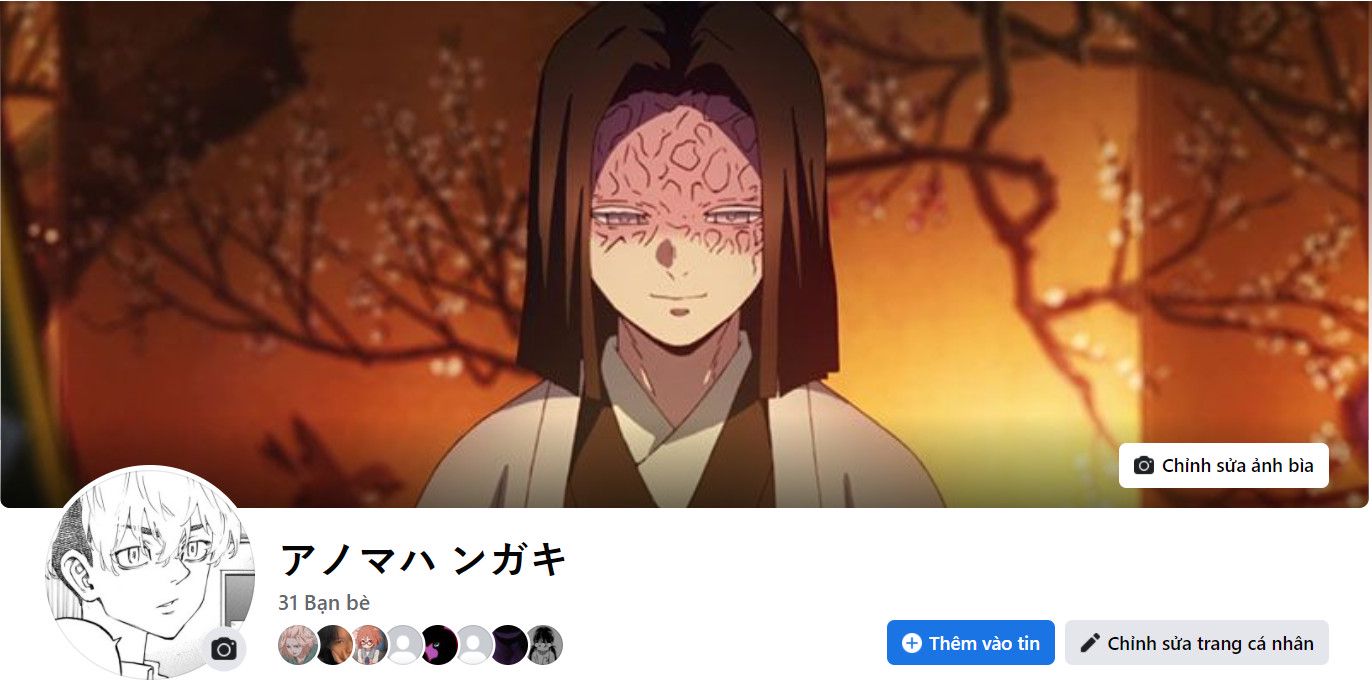
Task: Open the first friend avatar with pink-haired anime character
Action: [x=298, y=645]
